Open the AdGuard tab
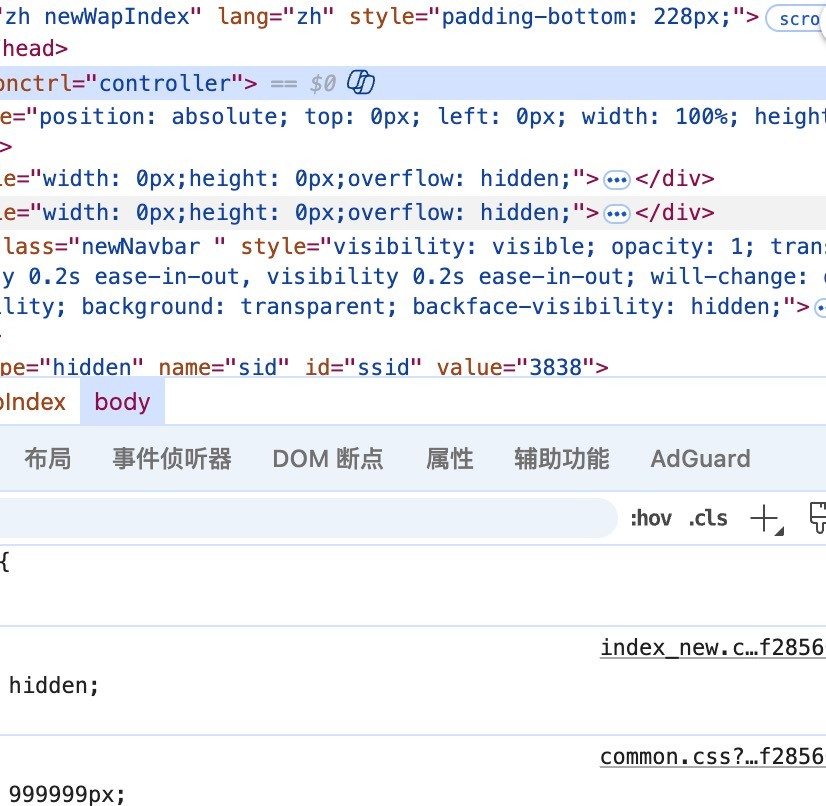The image size is (826, 806). click(x=700, y=459)
